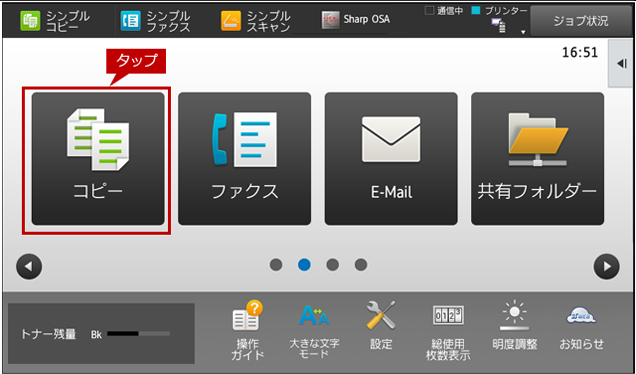The image size is (636, 374).
Task: Click the network printer status icon
Action: point(499,26)
